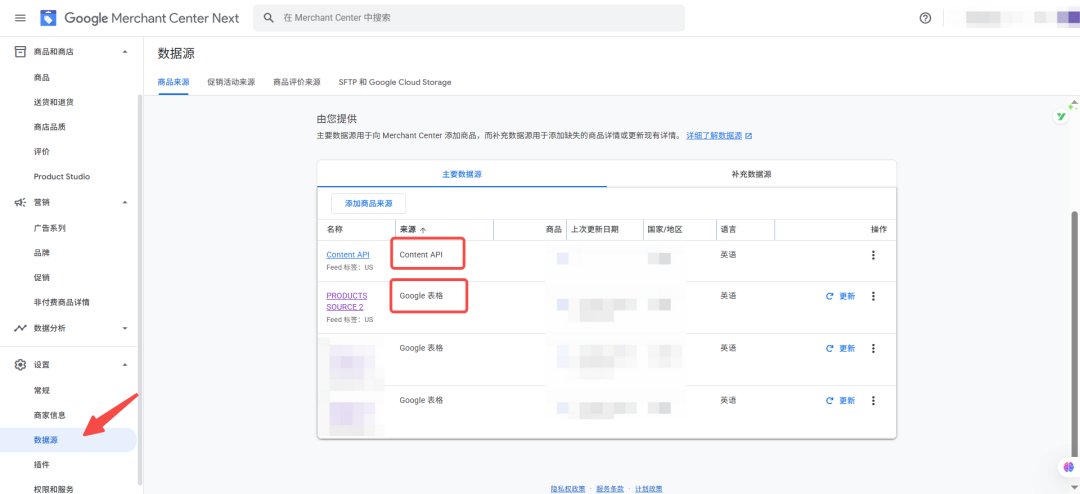Open the Content API data source link

(348, 255)
